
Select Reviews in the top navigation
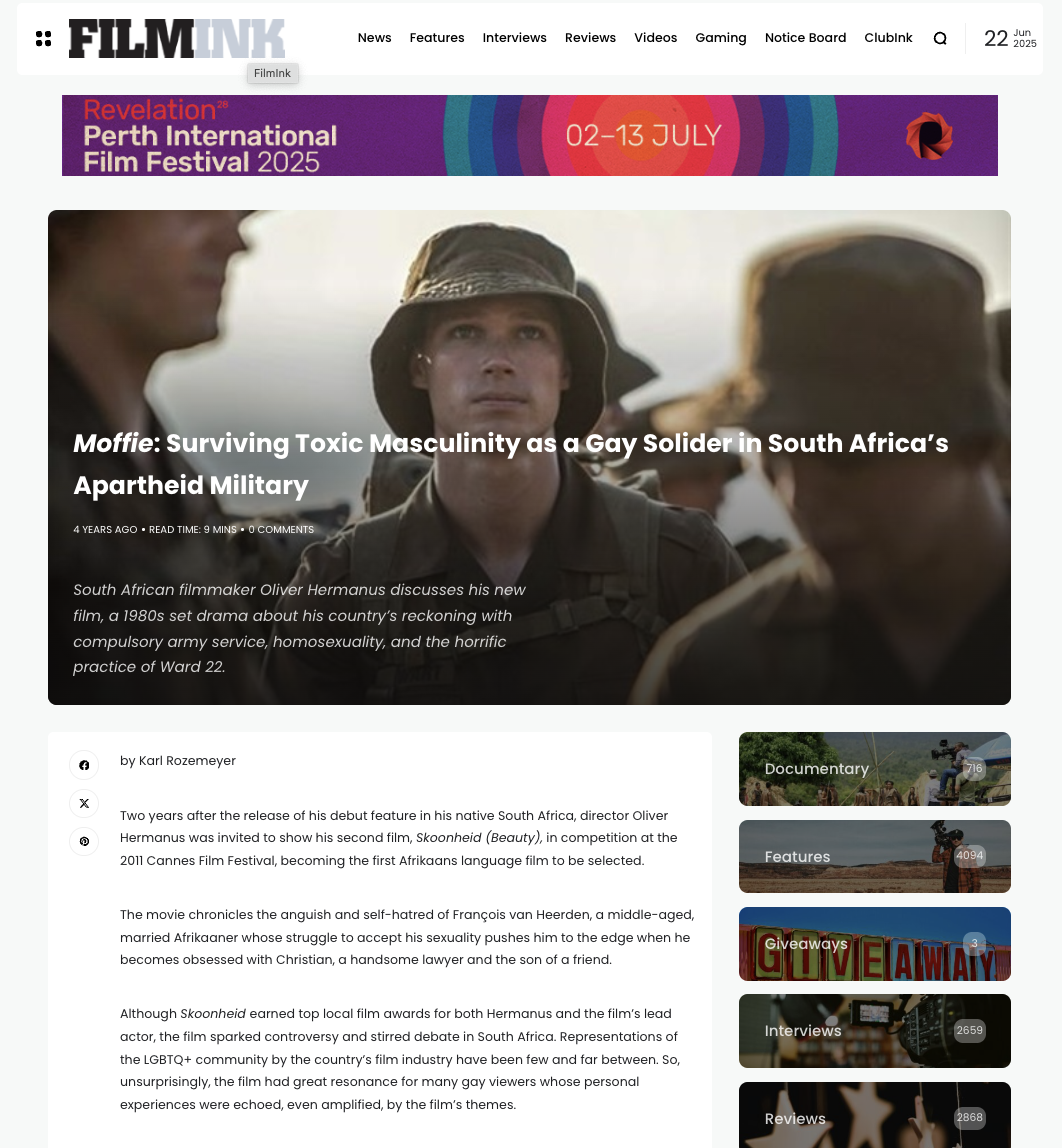[590, 37]
